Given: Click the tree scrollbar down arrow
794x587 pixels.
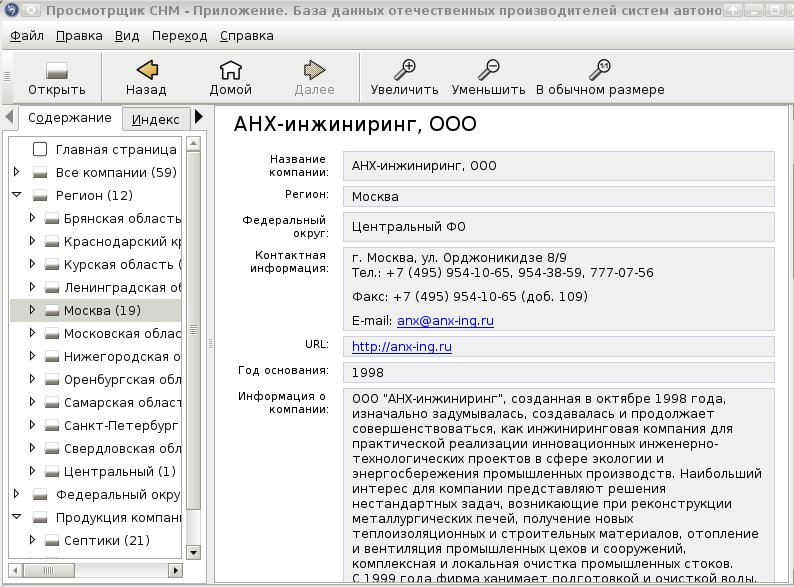Looking at the screenshot, I should (x=193, y=552).
